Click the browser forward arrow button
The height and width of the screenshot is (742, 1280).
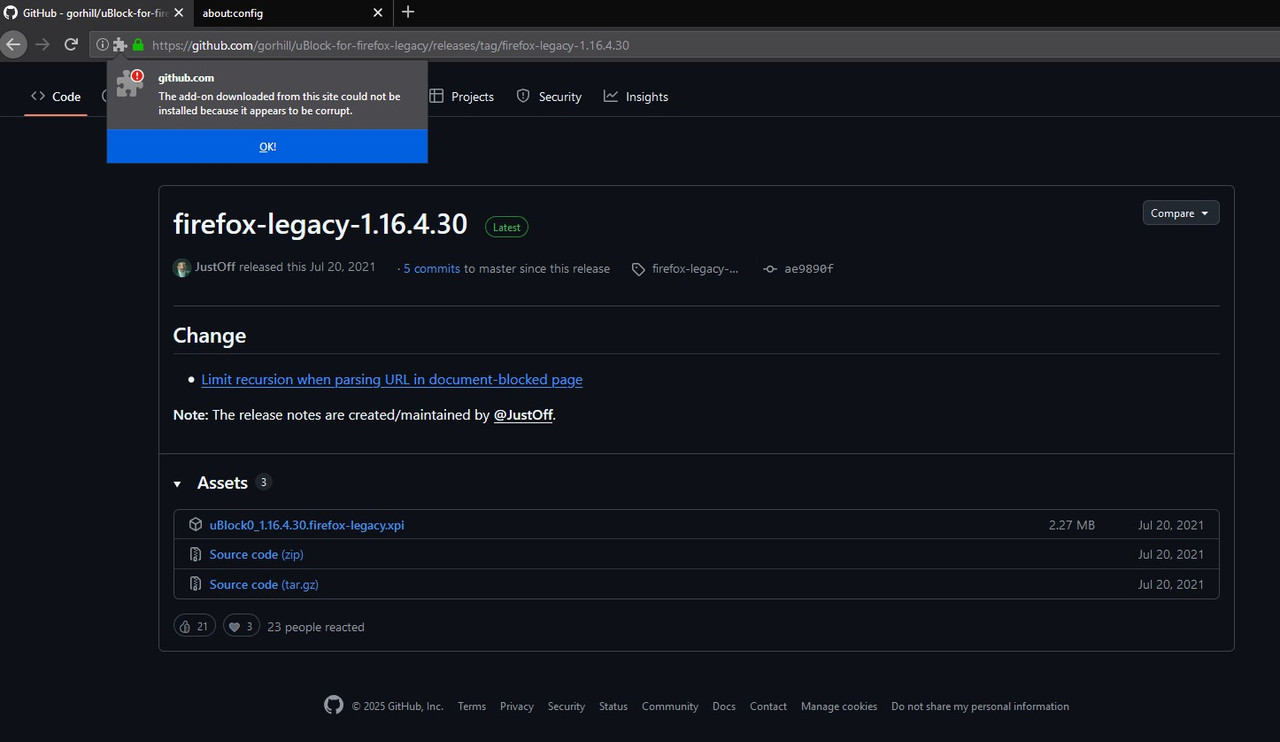pyautogui.click(x=42, y=45)
